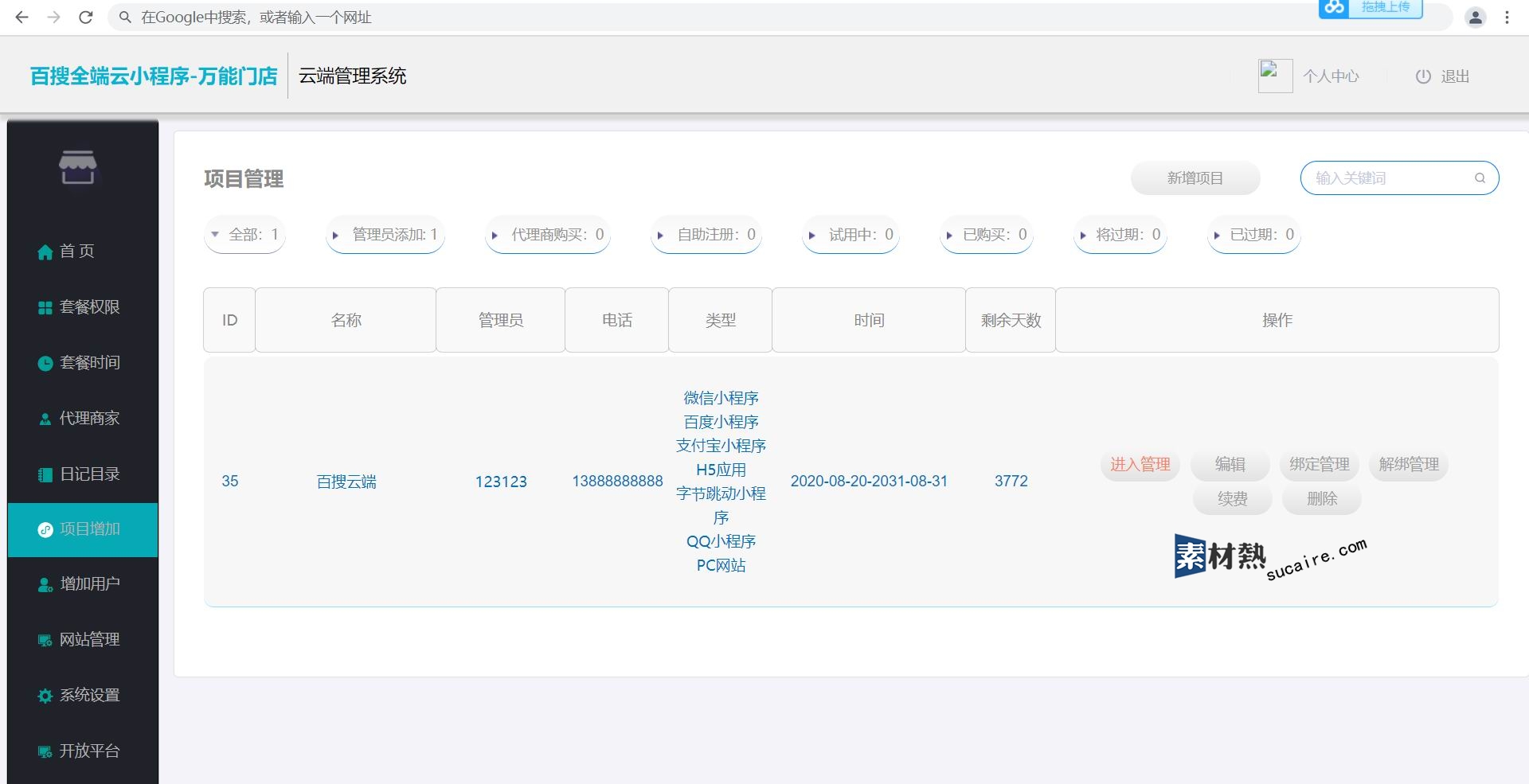Open the browser profile avatar icon
This screenshot has height=784, width=1529.
coord(1475,17)
